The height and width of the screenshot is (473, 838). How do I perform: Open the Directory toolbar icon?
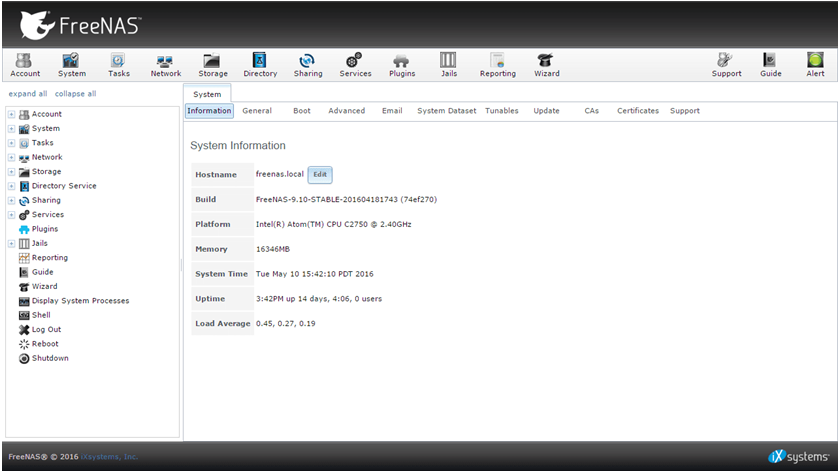pos(260,65)
